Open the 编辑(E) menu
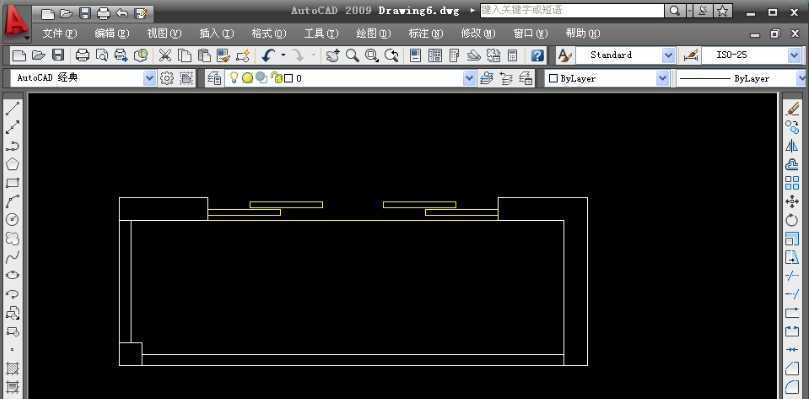 112,34
